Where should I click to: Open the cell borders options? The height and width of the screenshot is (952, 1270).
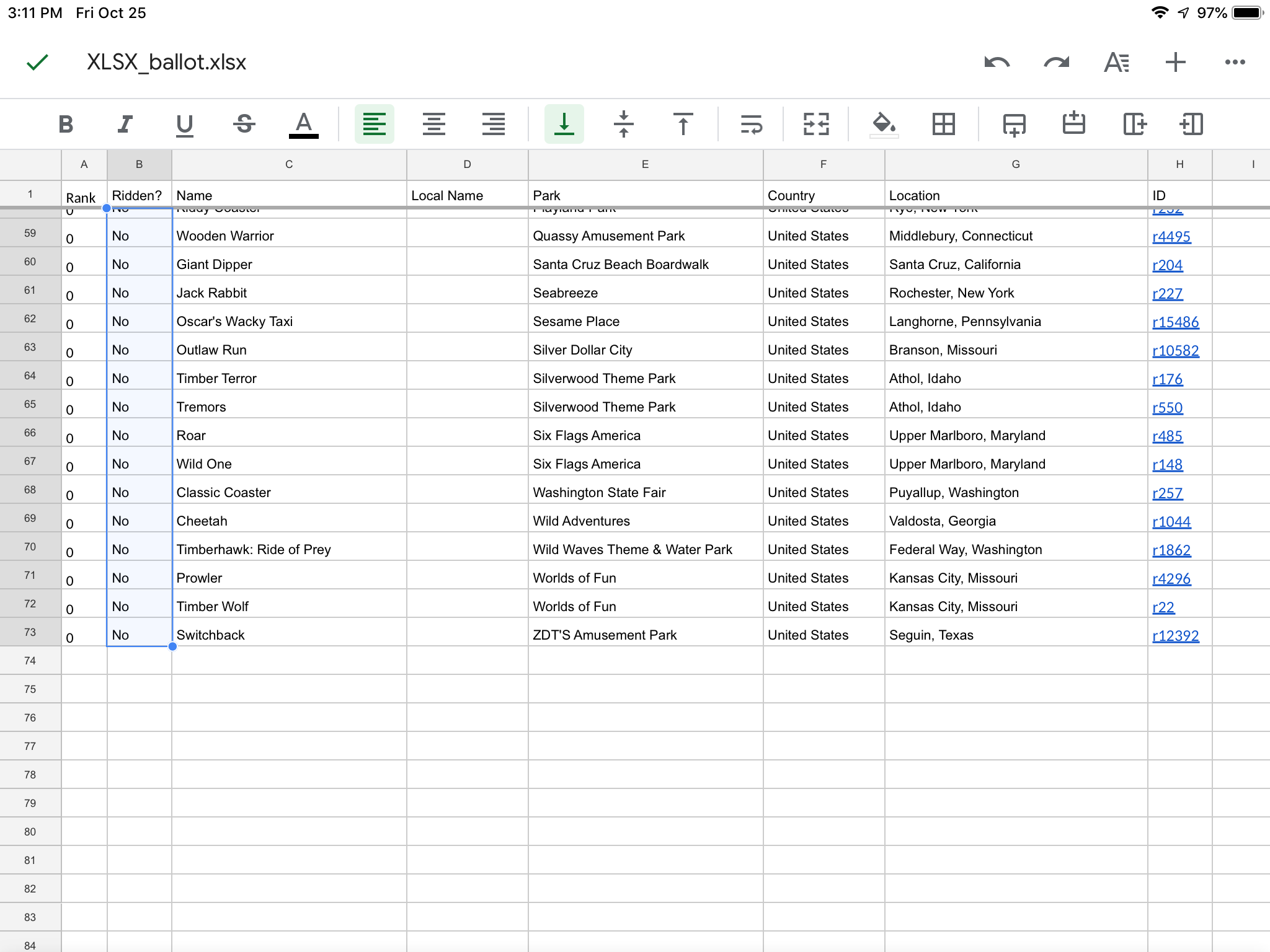pos(944,124)
